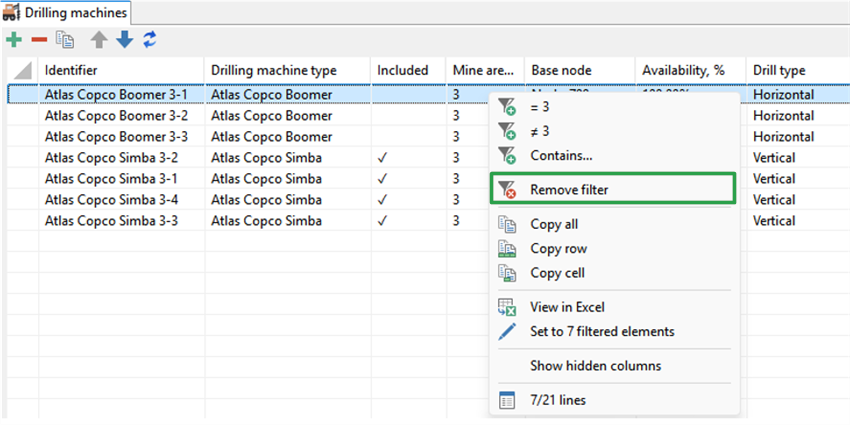The image size is (850, 425).
Task: Click Mine area value of Simba 3-3 row
Action: [456, 221]
